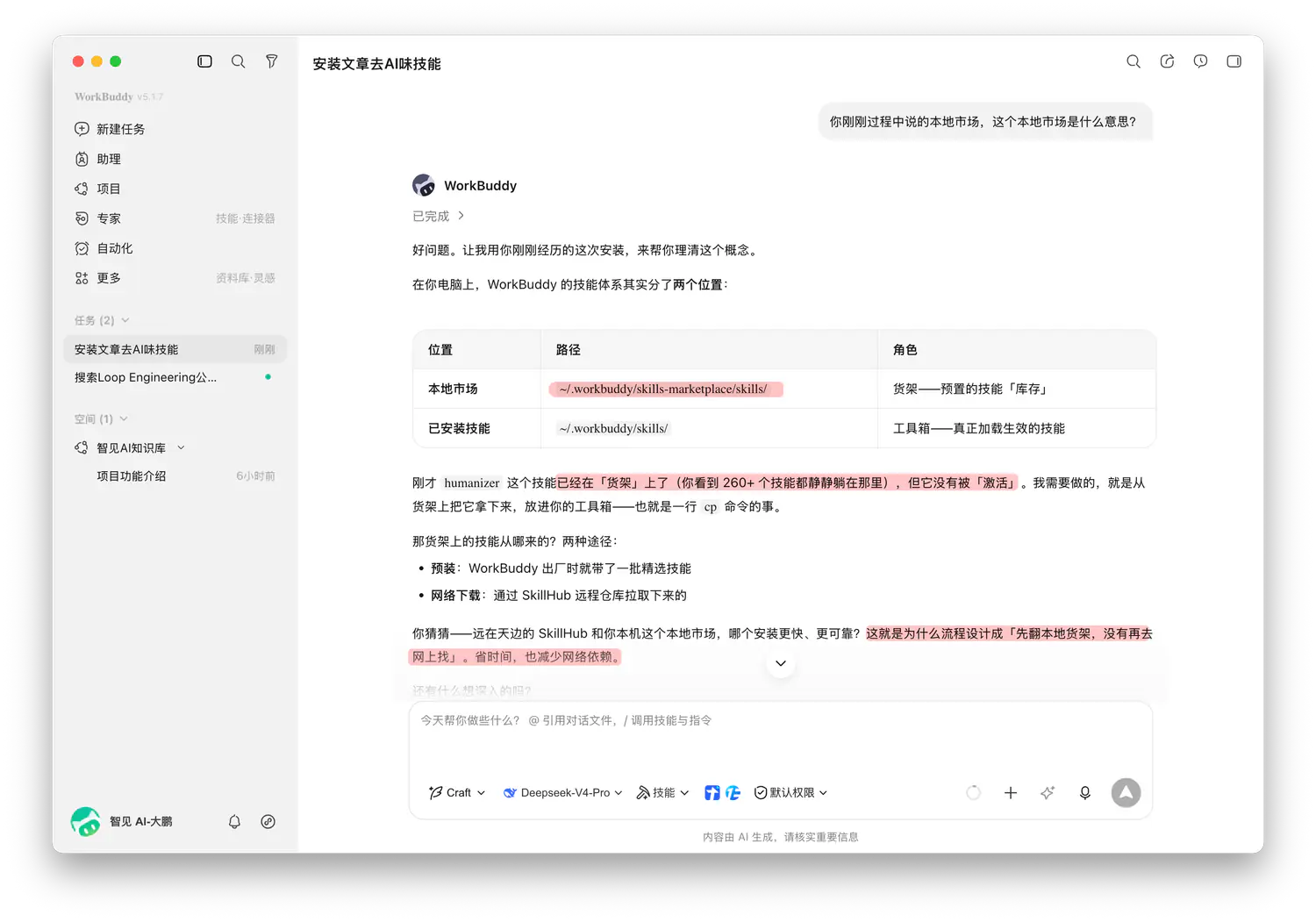This screenshot has width=1316, height=922.
Task: Click the circular progress indicator icon
Action: click(x=973, y=793)
